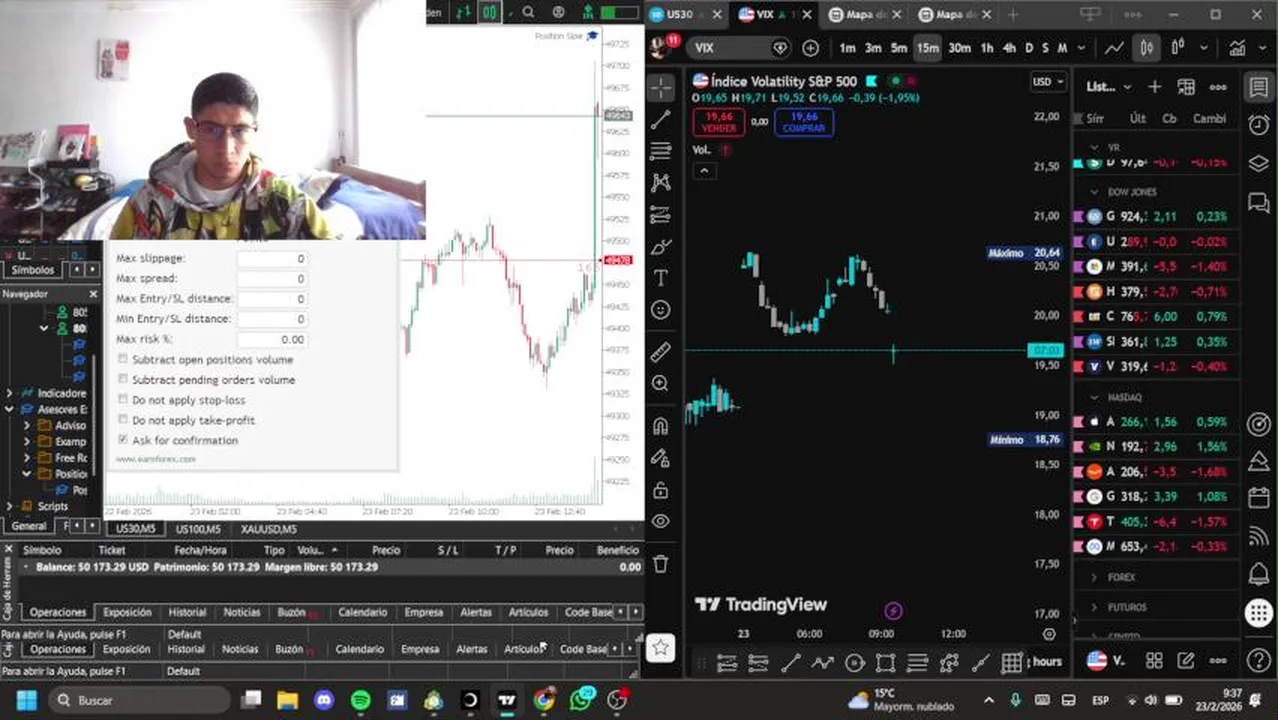Viewport: 1278px width, 720px height.
Task: Open the chats panel icon
Action: click(x=1259, y=201)
